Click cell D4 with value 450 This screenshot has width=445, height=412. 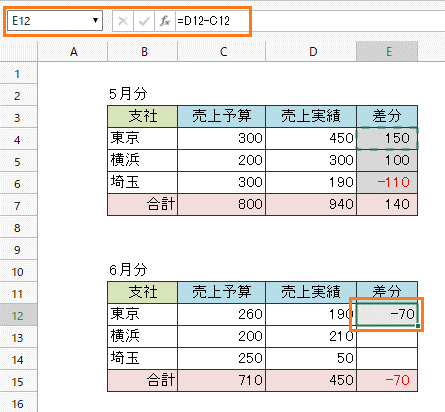pos(311,138)
